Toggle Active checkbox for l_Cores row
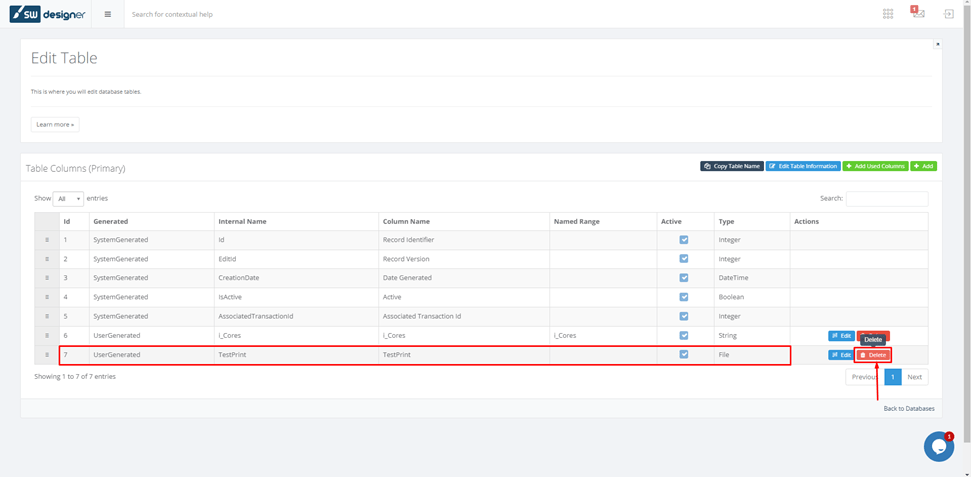 coord(684,336)
